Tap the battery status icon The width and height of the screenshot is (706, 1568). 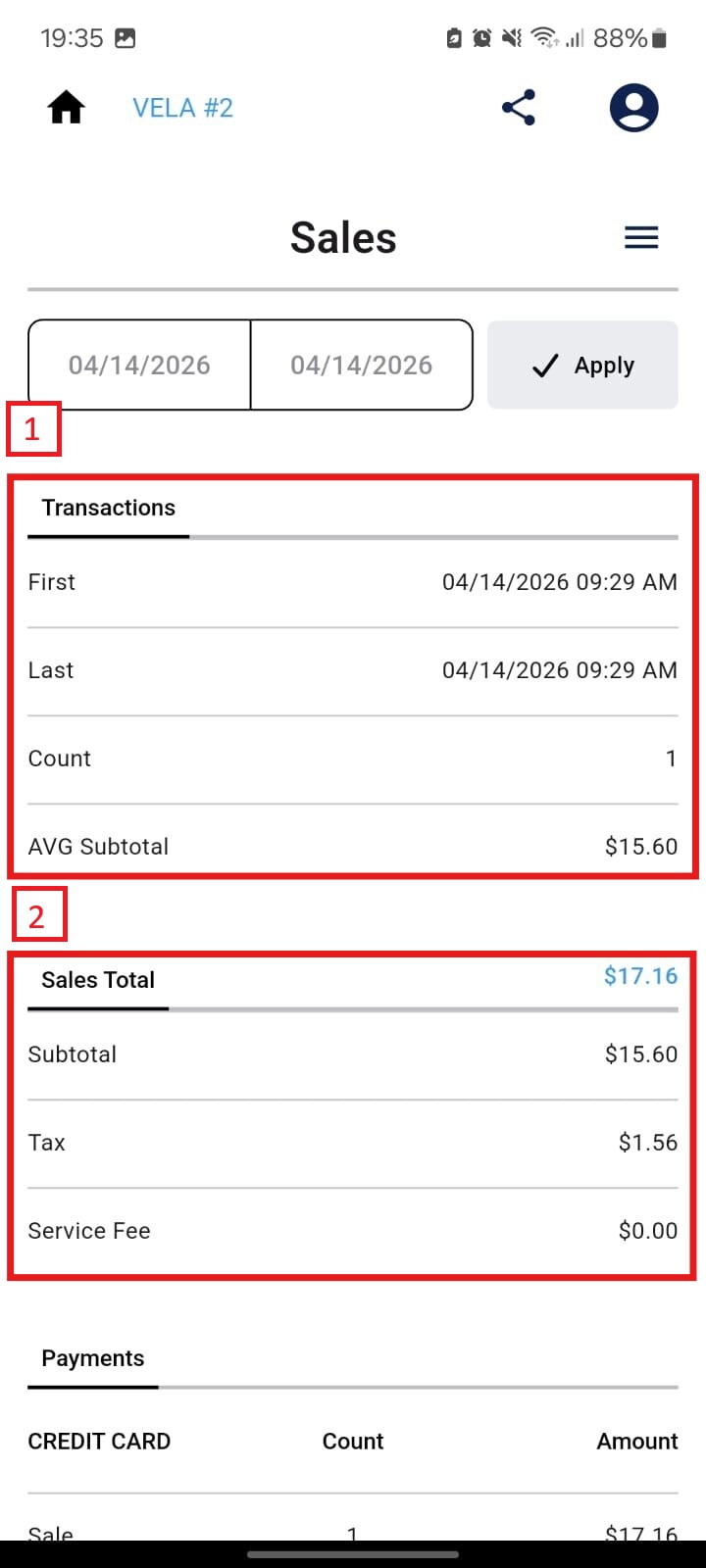[x=660, y=38]
